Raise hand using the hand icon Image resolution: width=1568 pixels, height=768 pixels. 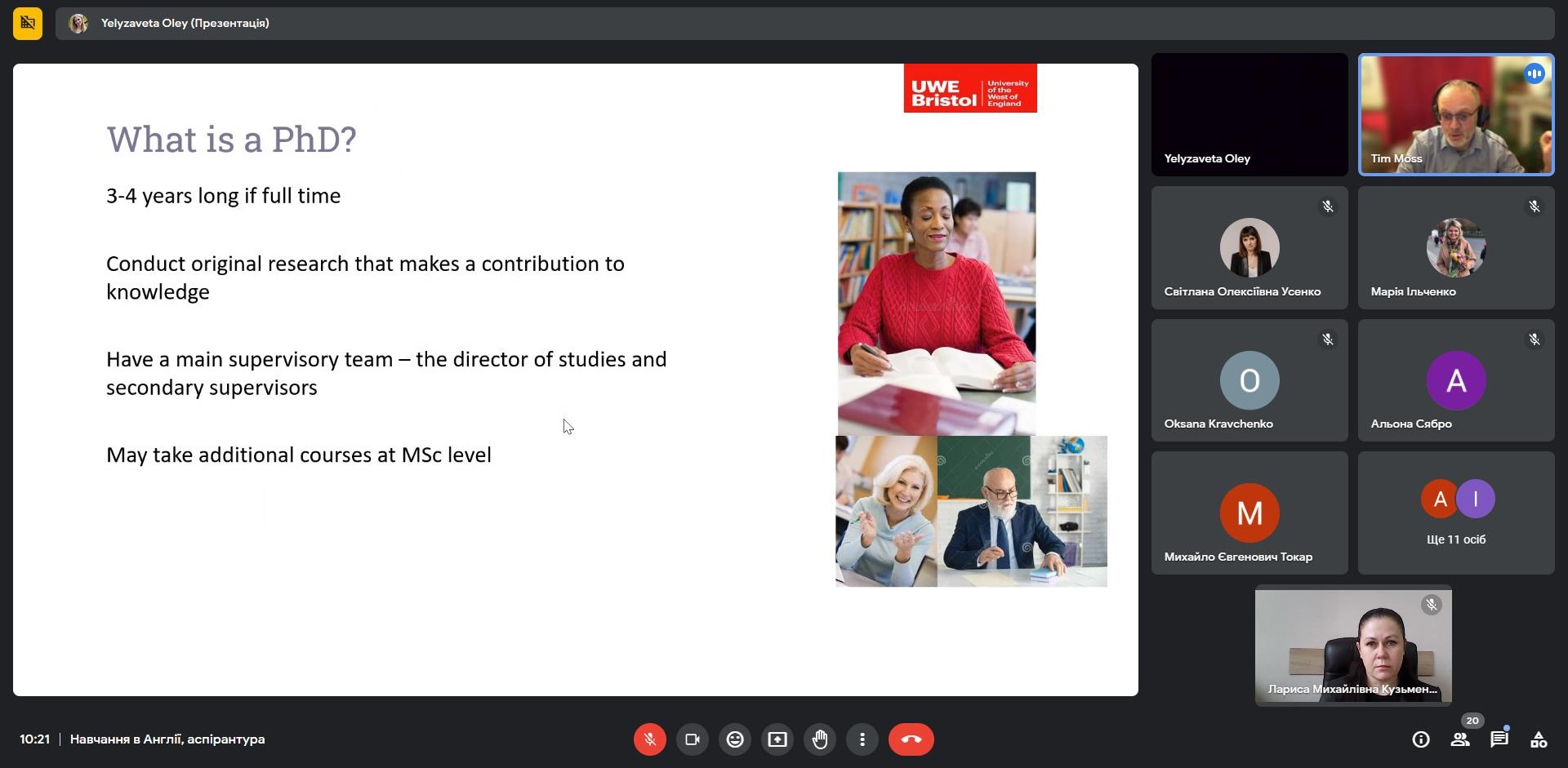(820, 739)
